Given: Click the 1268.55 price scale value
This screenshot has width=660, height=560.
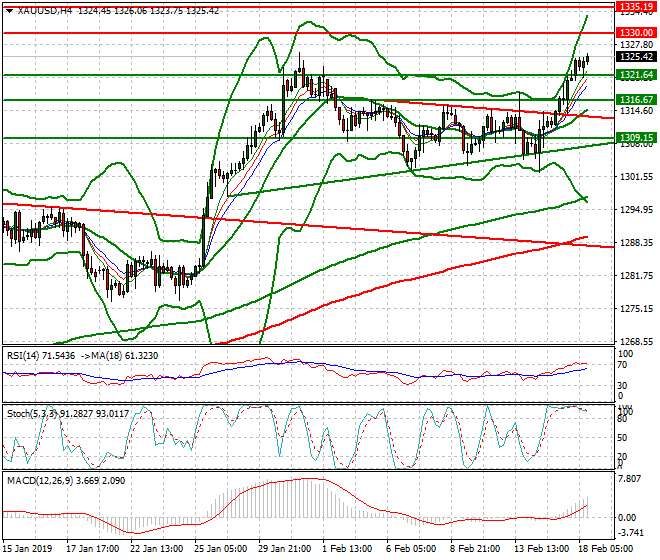Looking at the screenshot, I should click(x=637, y=341).
